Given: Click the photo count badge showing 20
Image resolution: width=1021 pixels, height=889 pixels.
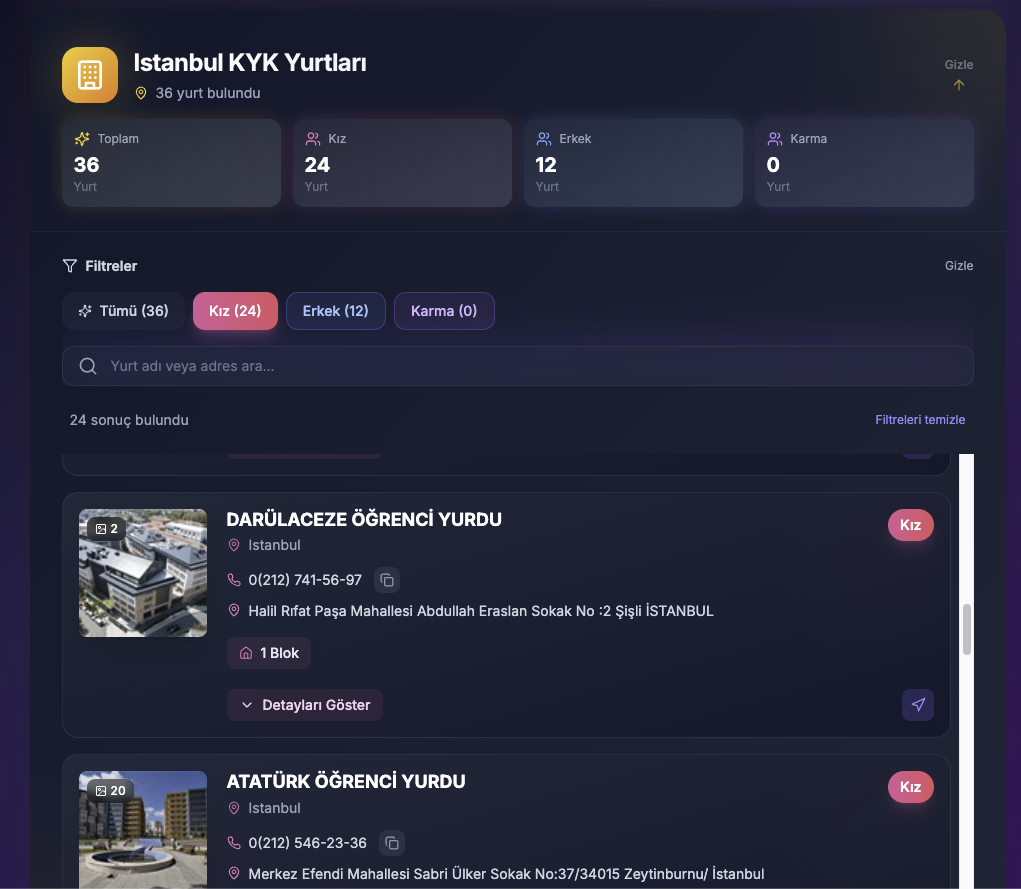Looking at the screenshot, I should (x=111, y=791).
